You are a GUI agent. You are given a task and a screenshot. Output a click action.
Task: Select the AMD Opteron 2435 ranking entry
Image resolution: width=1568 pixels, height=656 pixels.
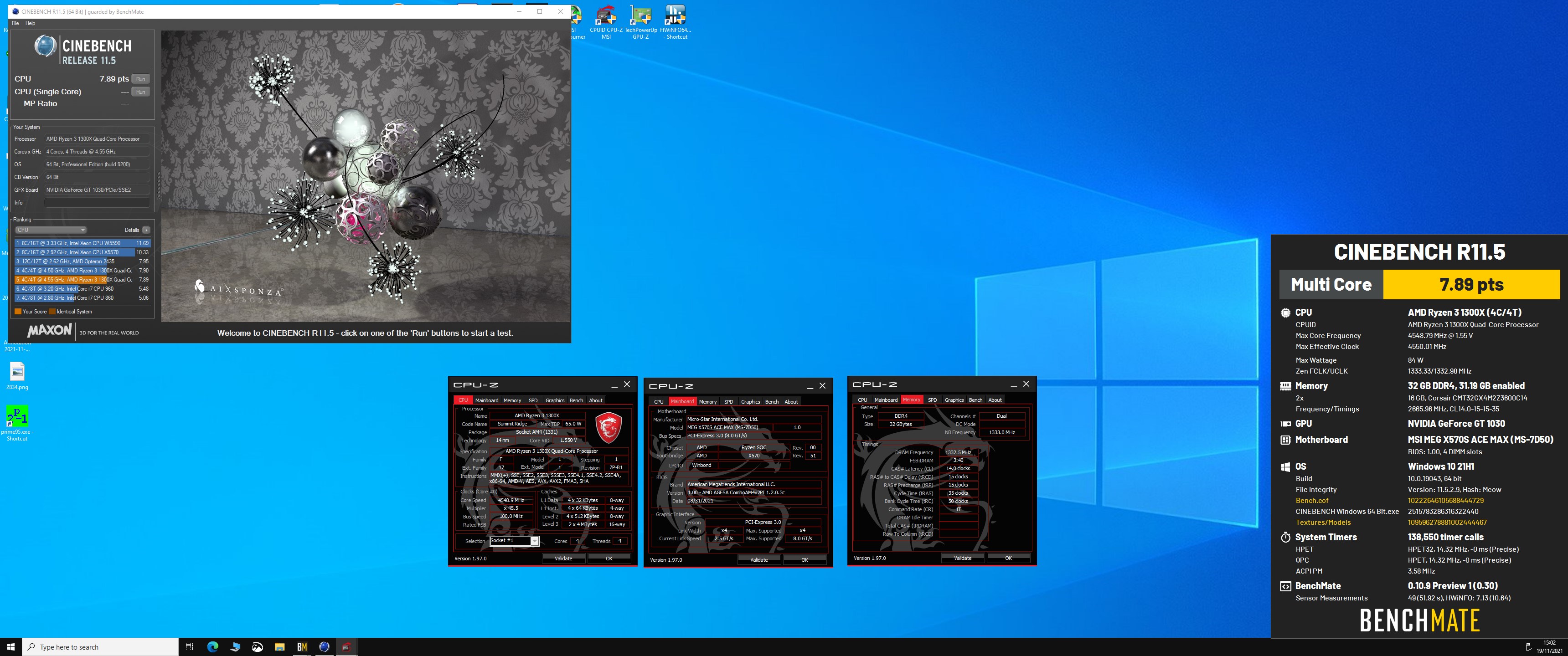[82, 261]
